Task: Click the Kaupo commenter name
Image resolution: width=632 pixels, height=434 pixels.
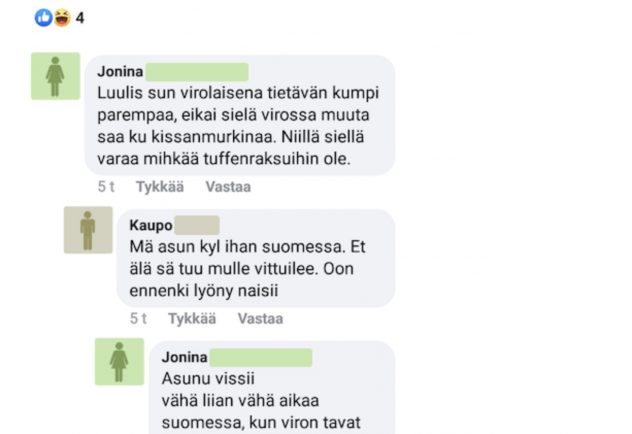Action: (x=151, y=225)
